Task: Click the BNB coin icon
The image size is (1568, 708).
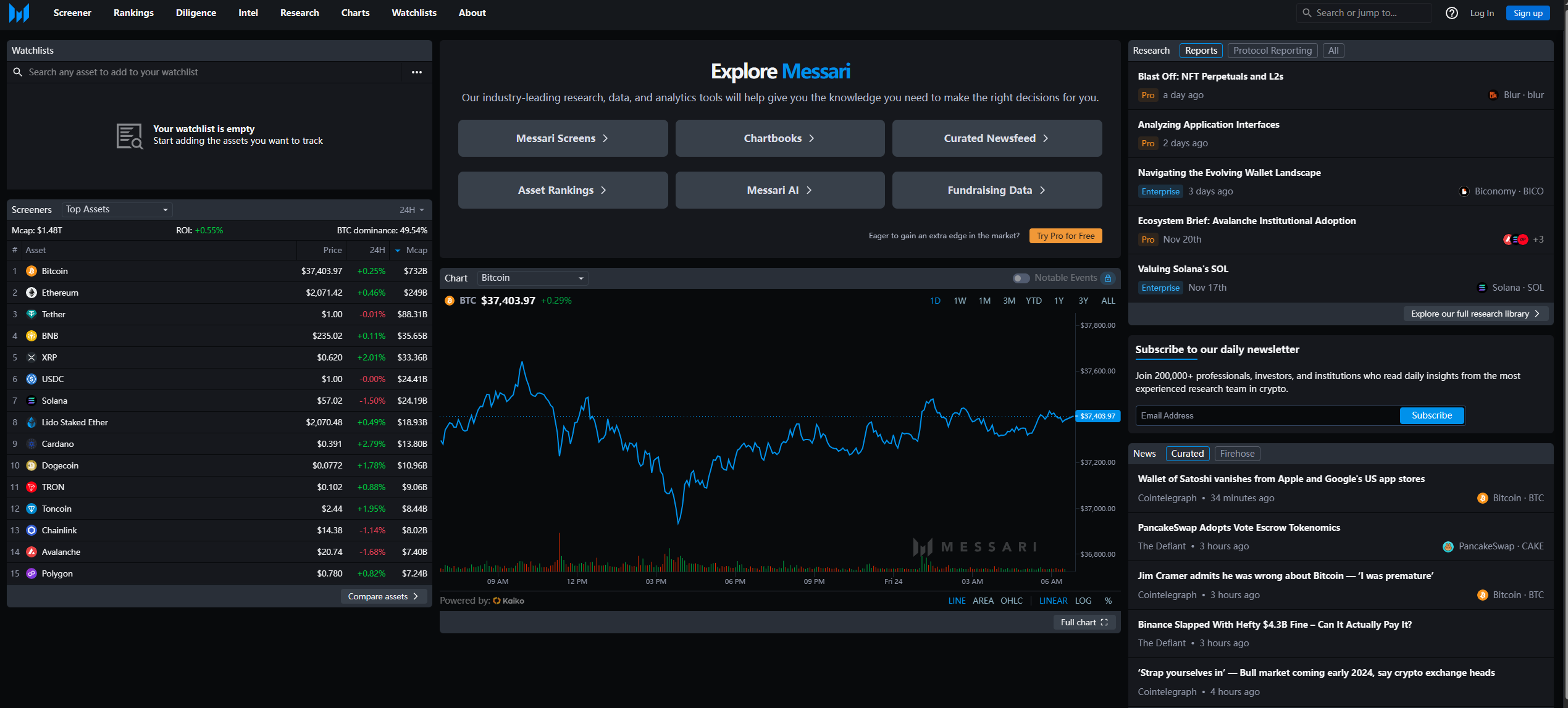Action: [x=31, y=336]
